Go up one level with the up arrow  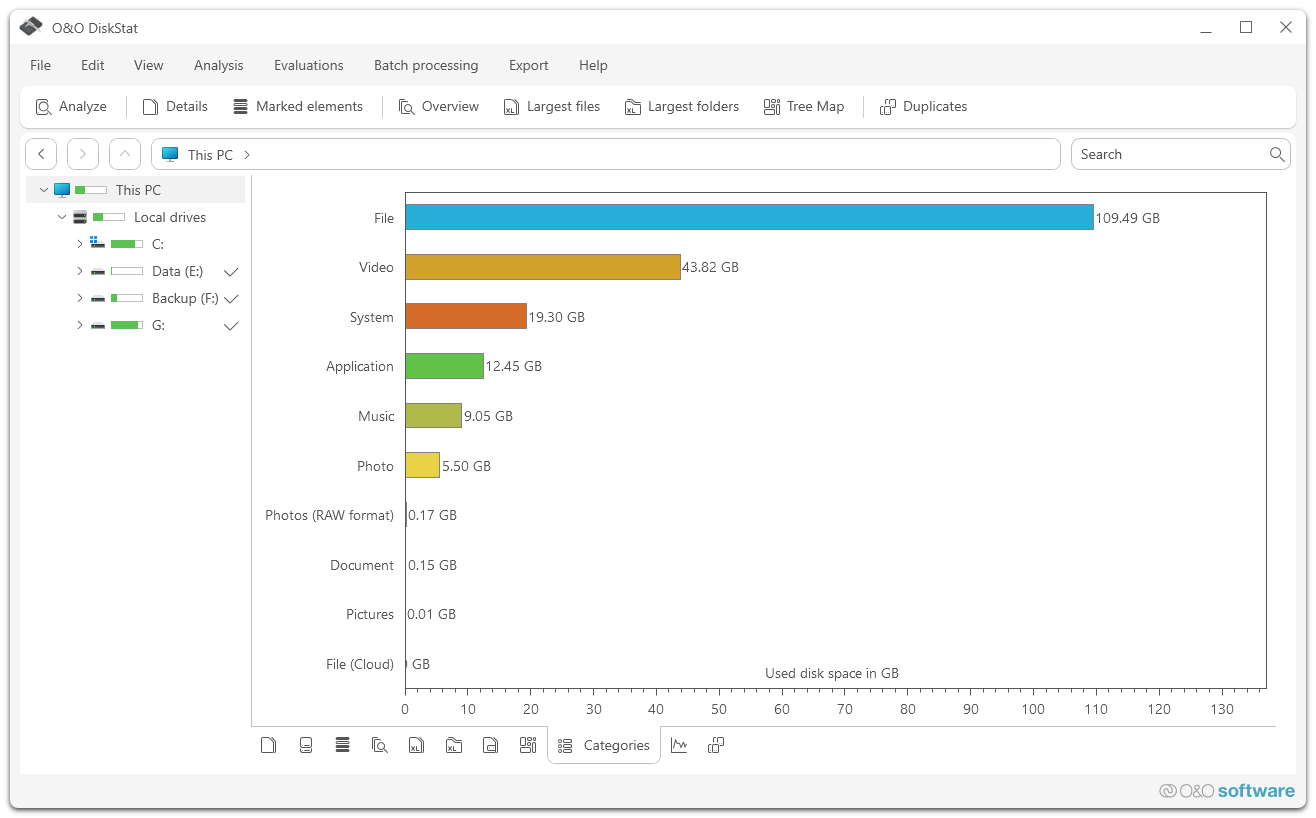[125, 154]
